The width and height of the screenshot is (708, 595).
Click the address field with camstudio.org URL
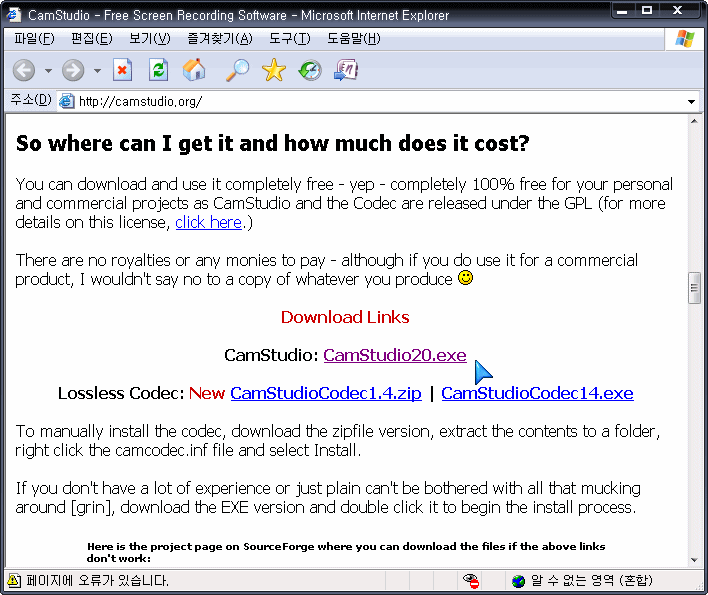point(379,102)
